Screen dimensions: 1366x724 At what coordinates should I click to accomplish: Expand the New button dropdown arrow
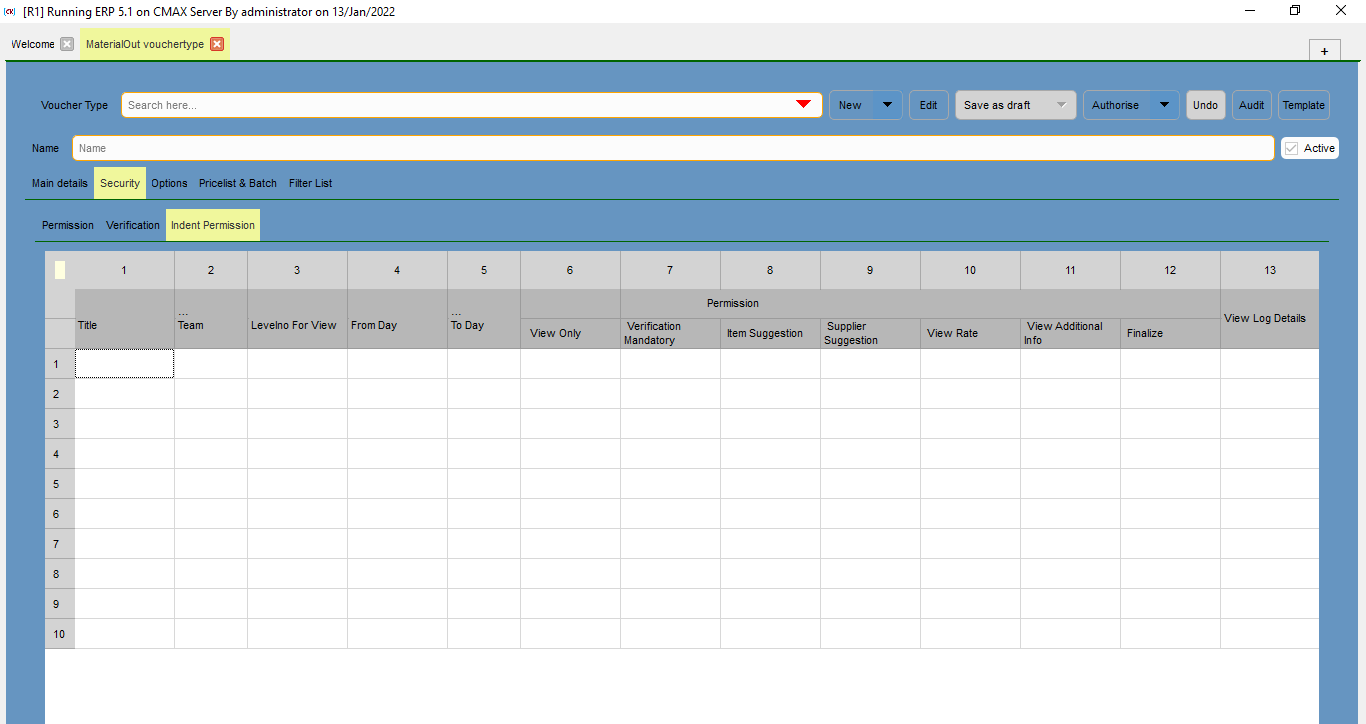[887, 105]
